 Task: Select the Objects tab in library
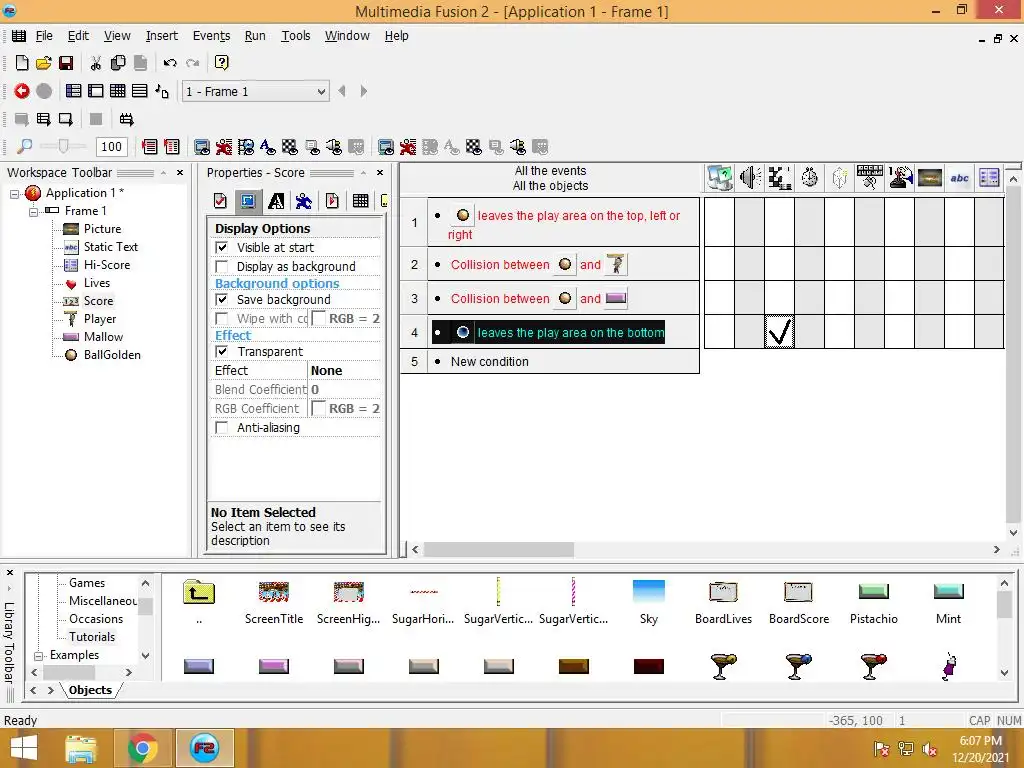point(90,690)
